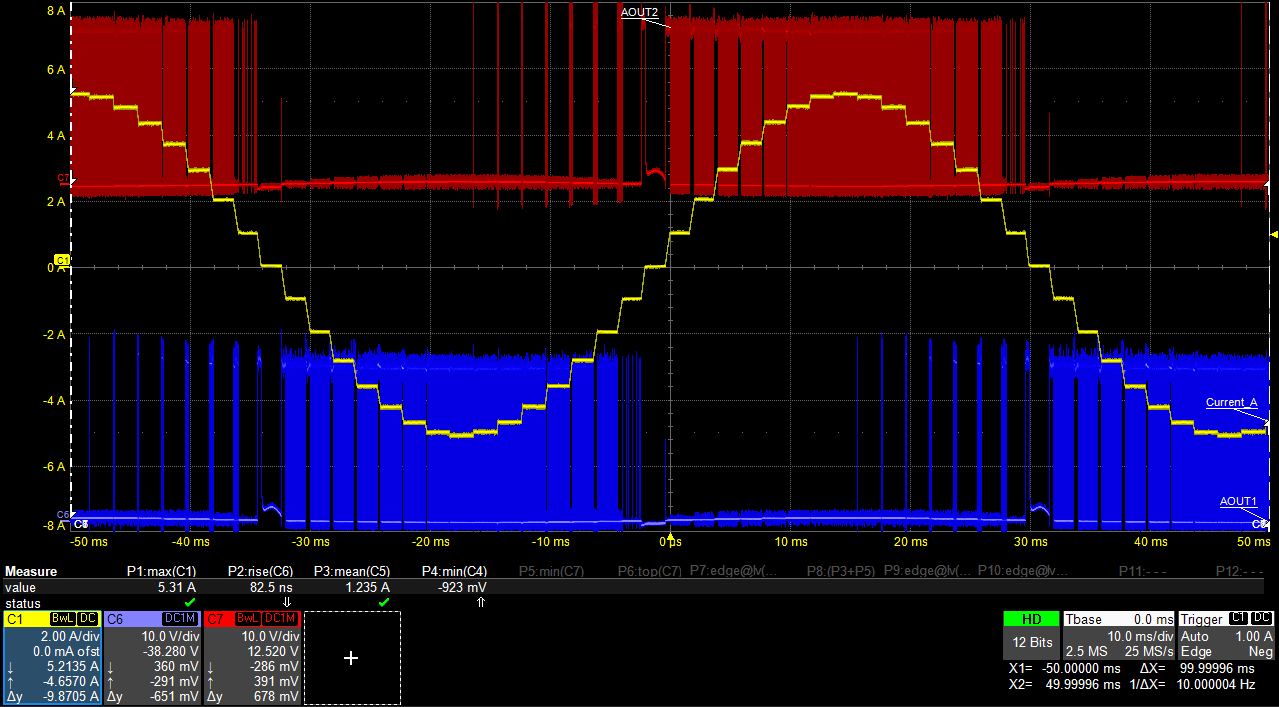
Task: Click the green HD acquisition mode indicator
Action: 1031,618
